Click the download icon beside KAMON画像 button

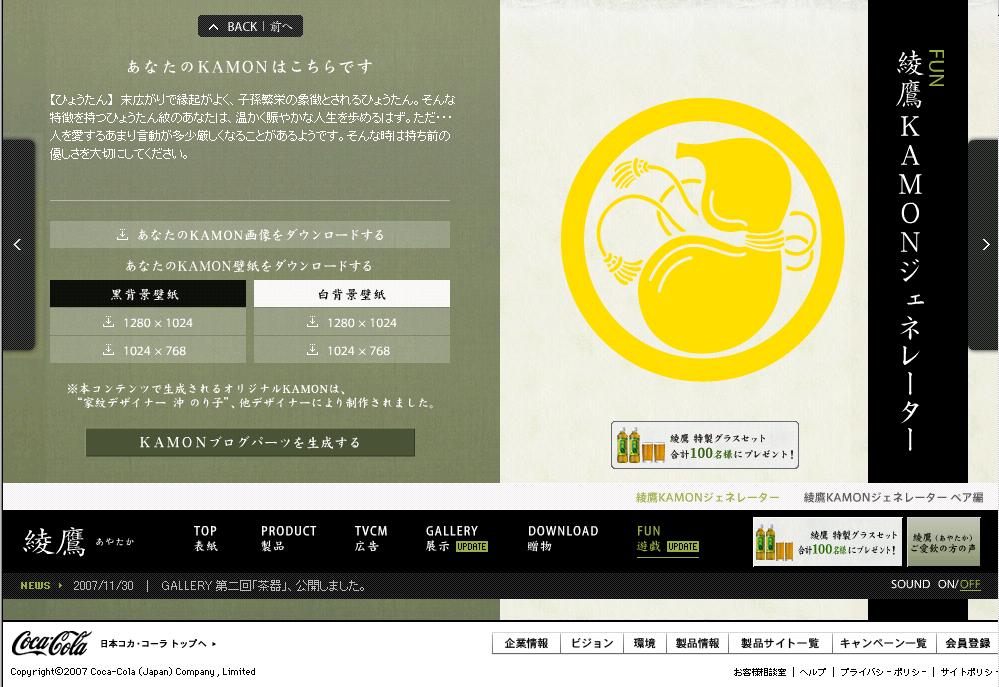(x=122, y=235)
